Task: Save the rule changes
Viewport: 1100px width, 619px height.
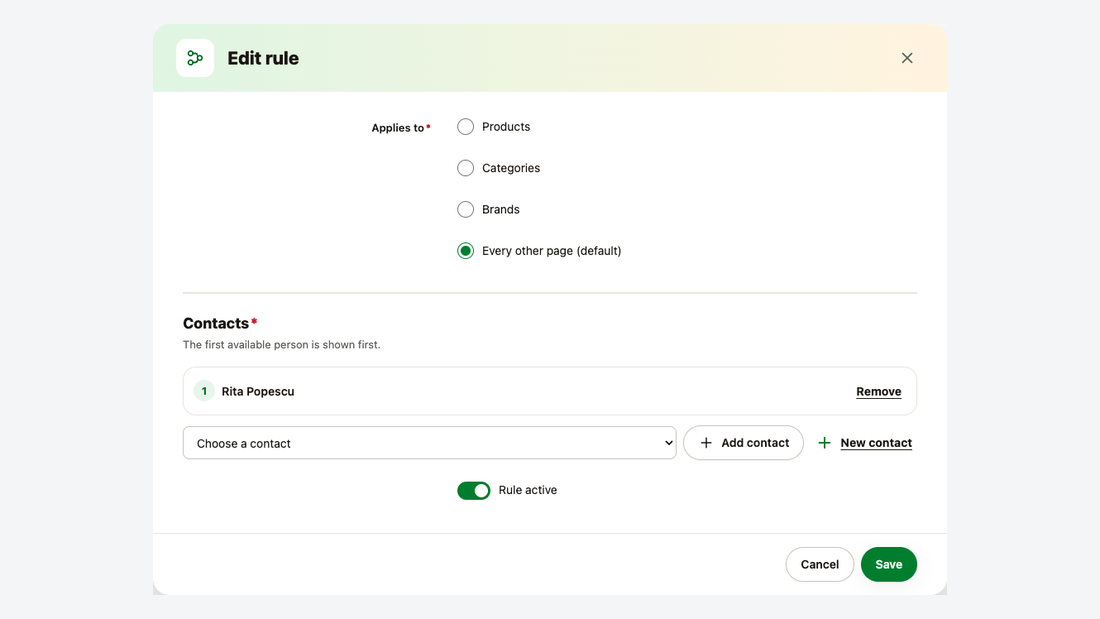Action: [888, 564]
